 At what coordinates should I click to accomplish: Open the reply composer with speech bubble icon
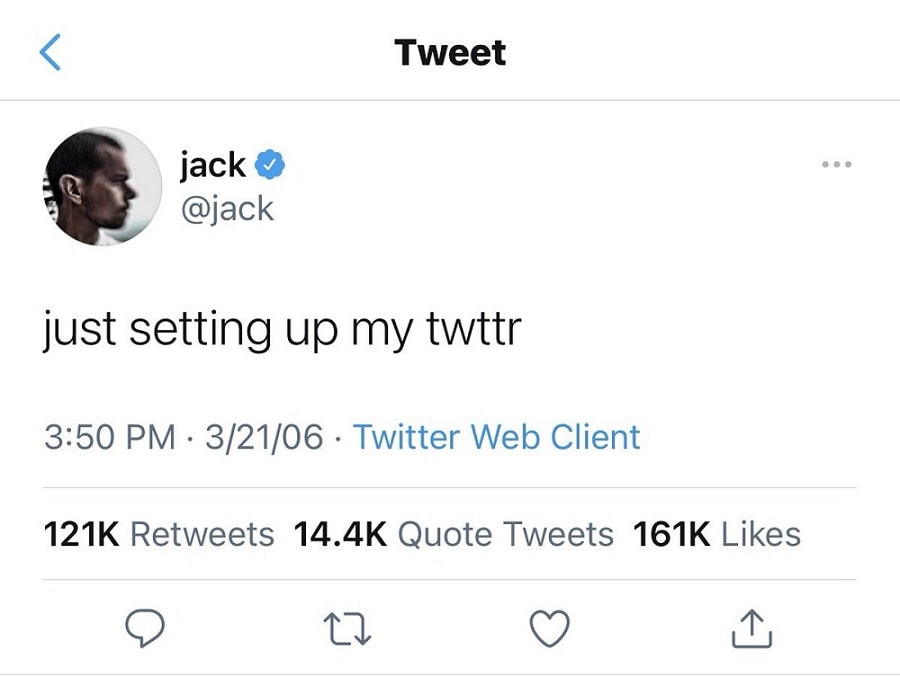[x=146, y=628]
